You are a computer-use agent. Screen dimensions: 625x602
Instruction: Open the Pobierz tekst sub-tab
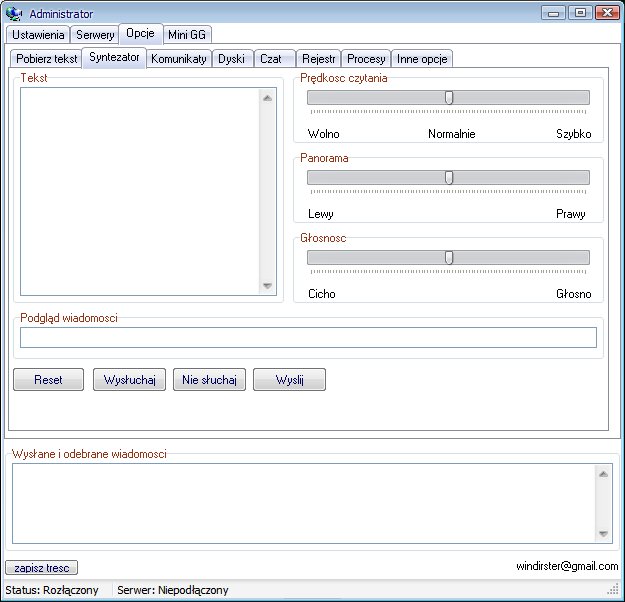tap(46, 59)
